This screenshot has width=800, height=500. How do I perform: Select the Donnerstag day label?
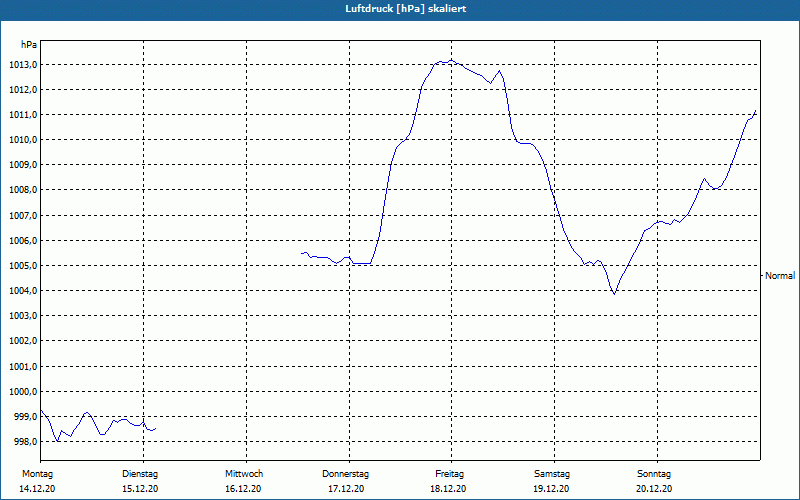[345, 474]
